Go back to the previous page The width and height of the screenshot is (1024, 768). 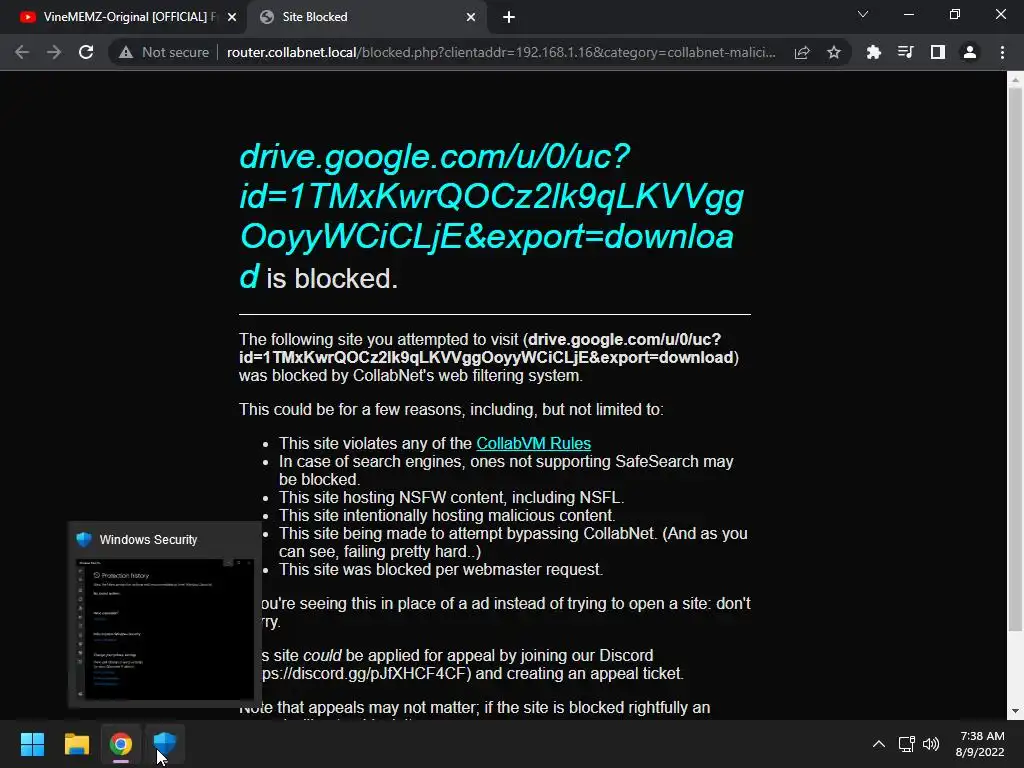point(22,52)
